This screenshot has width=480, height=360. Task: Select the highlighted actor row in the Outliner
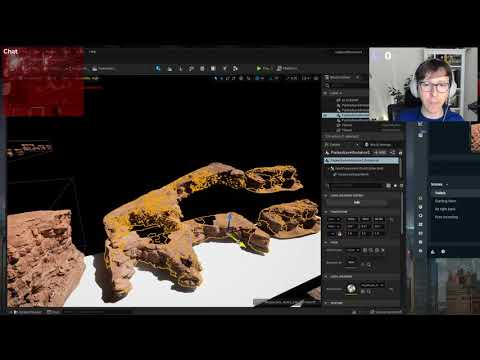[346, 115]
